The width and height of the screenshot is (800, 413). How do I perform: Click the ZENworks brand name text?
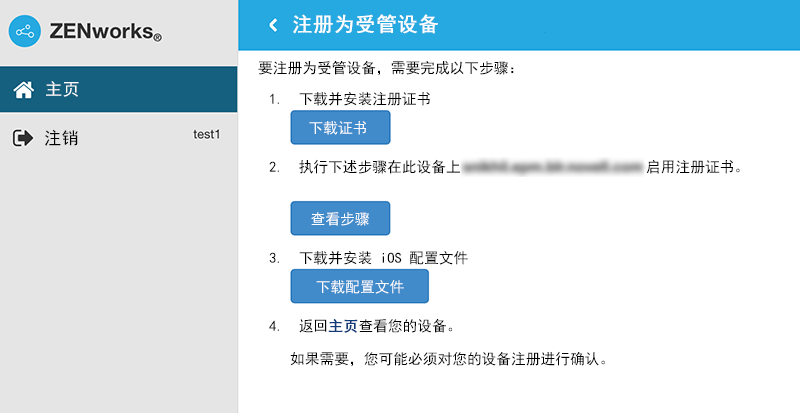(x=105, y=34)
